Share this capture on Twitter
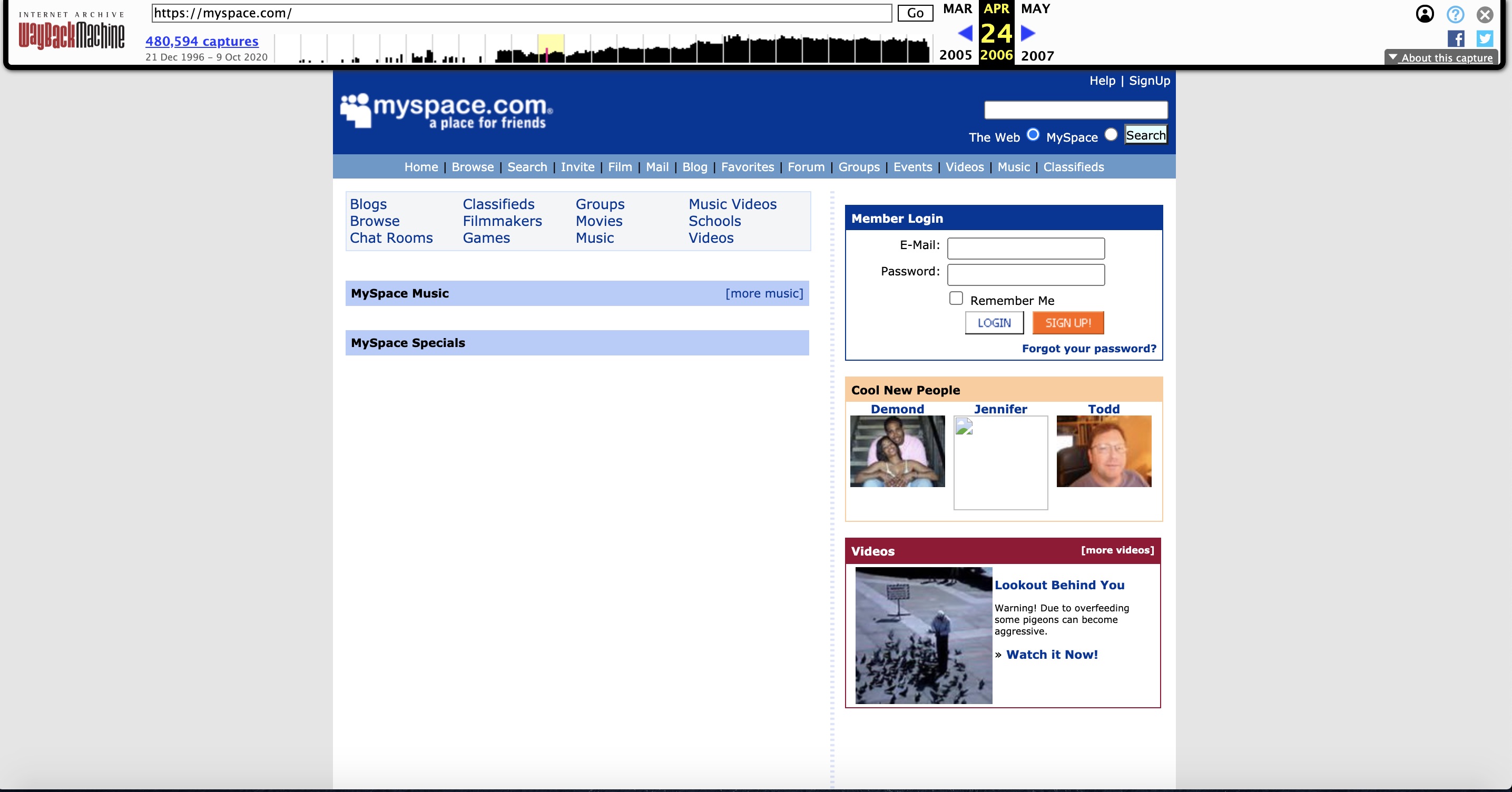 (x=1485, y=39)
